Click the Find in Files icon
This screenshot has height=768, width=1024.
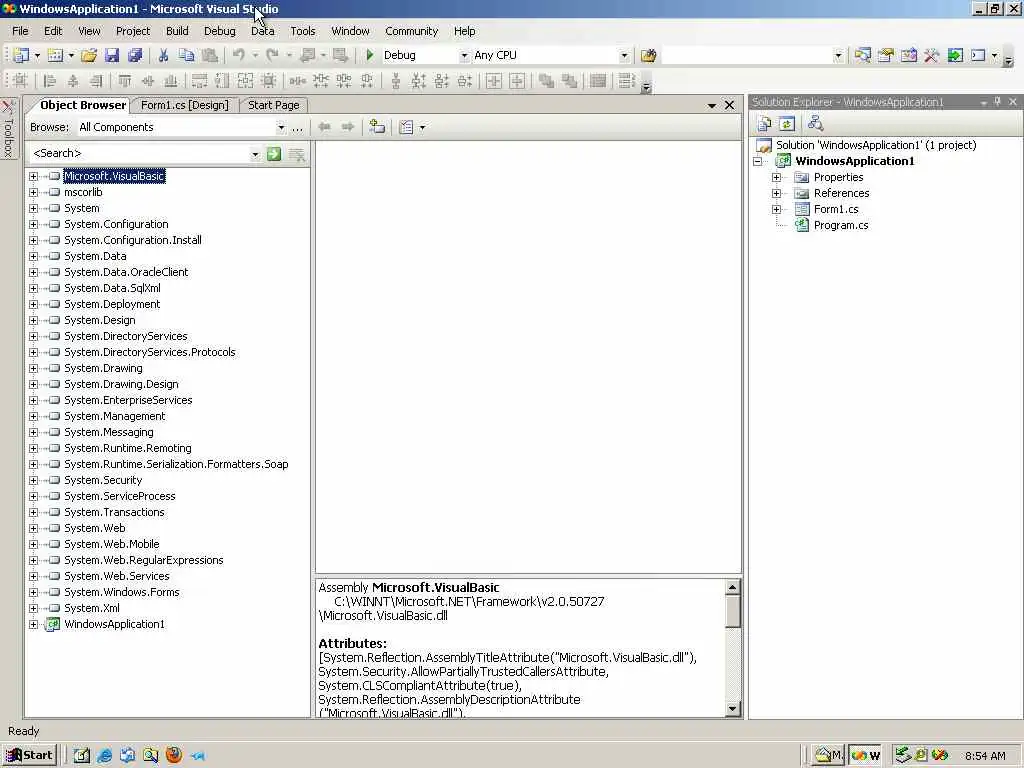[648, 56]
